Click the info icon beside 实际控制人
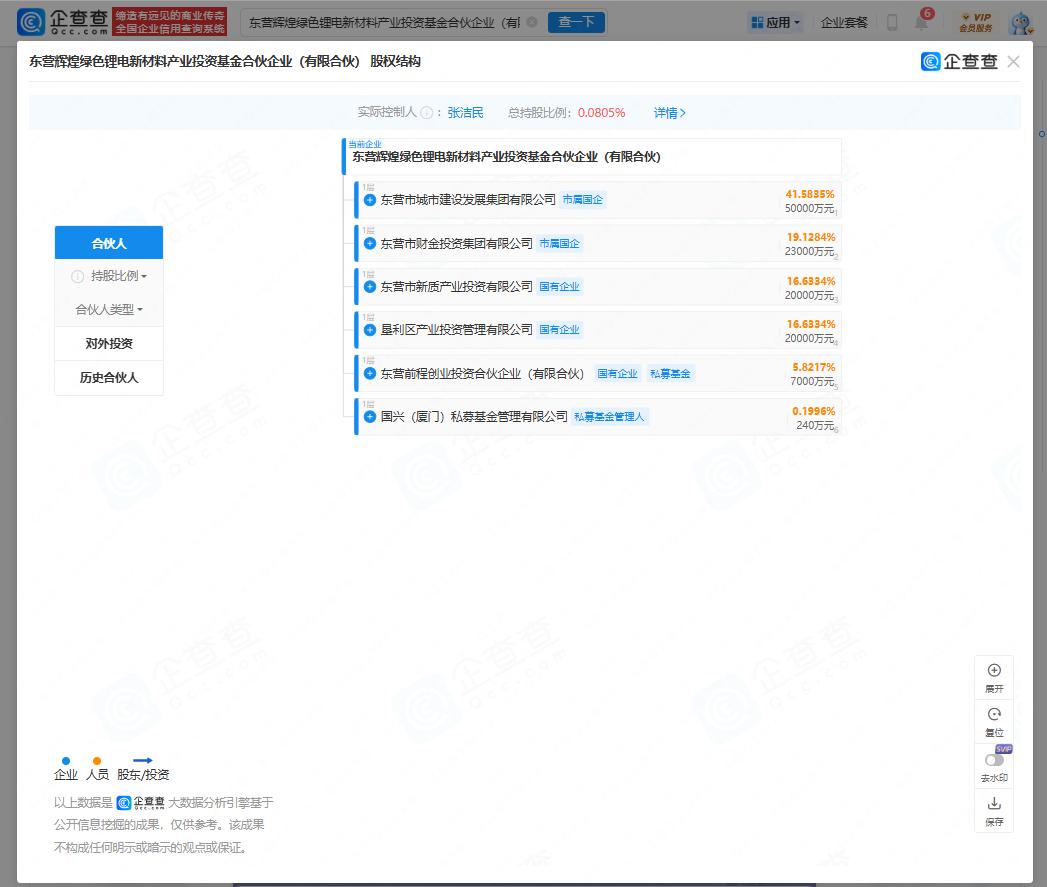The height and width of the screenshot is (887, 1047). click(426, 113)
